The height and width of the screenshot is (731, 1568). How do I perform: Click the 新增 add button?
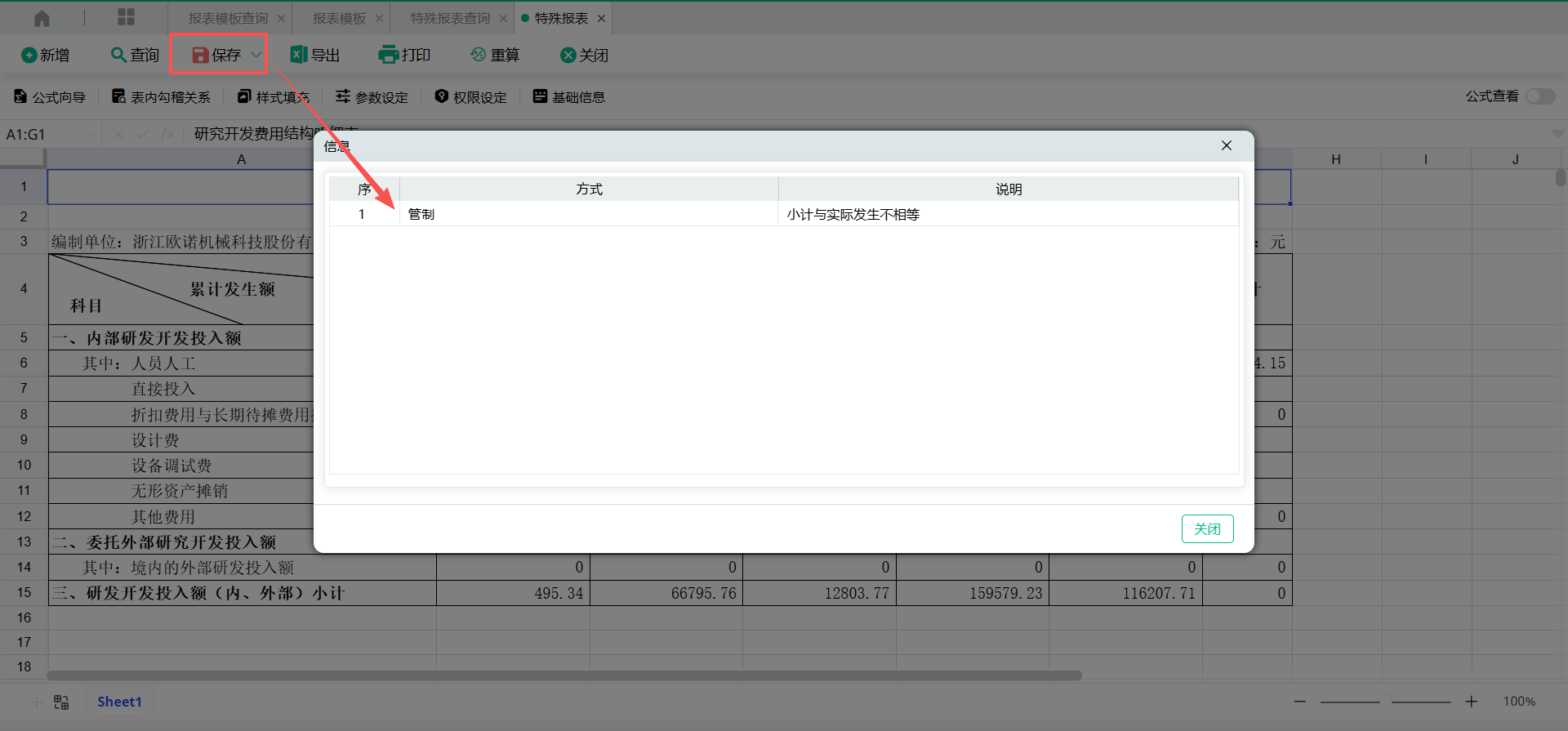pyautogui.click(x=45, y=55)
